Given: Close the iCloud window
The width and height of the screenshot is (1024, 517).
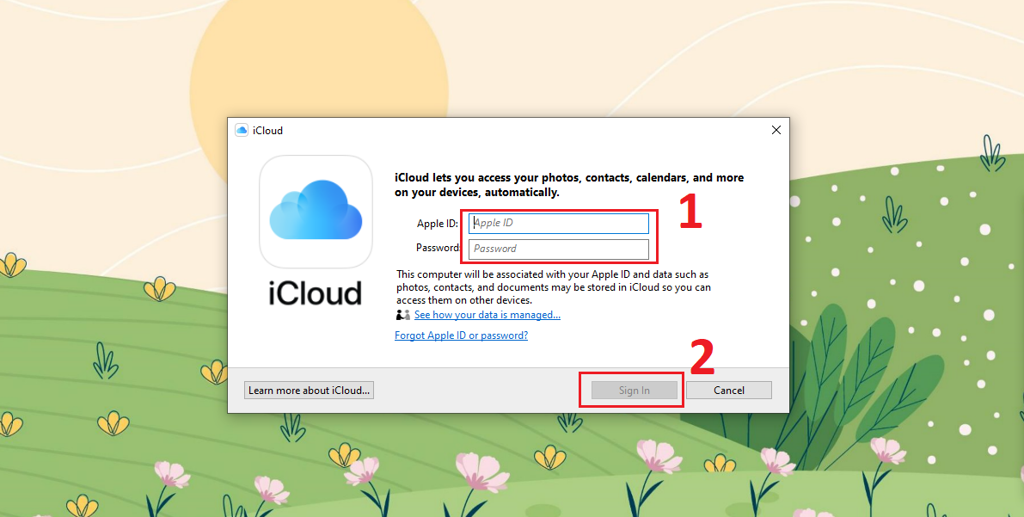Looking at the screenshot, I should pos(776,130).
